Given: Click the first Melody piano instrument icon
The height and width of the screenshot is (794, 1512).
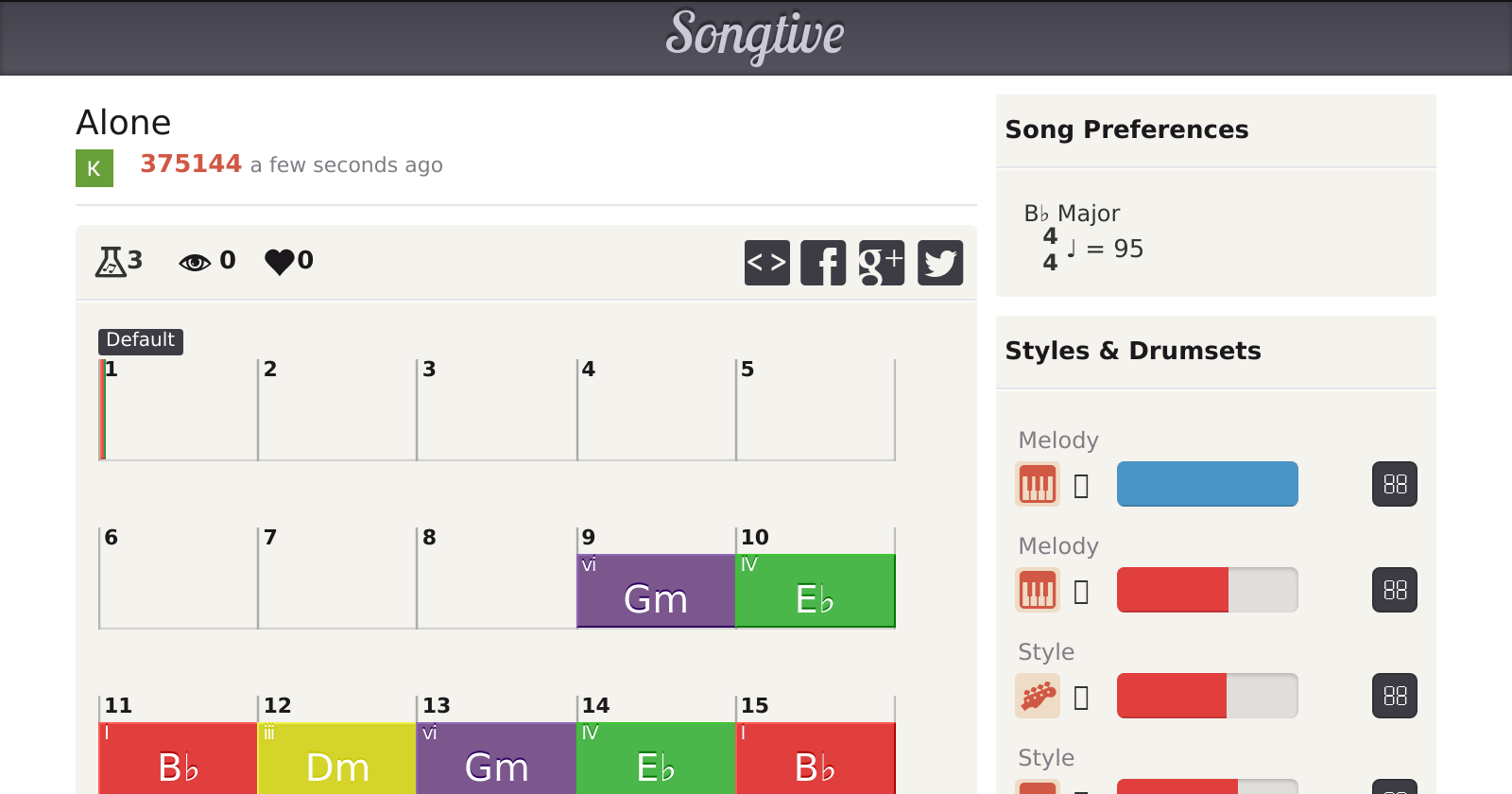Looking at the screenshot, I should click(1037, 485).
